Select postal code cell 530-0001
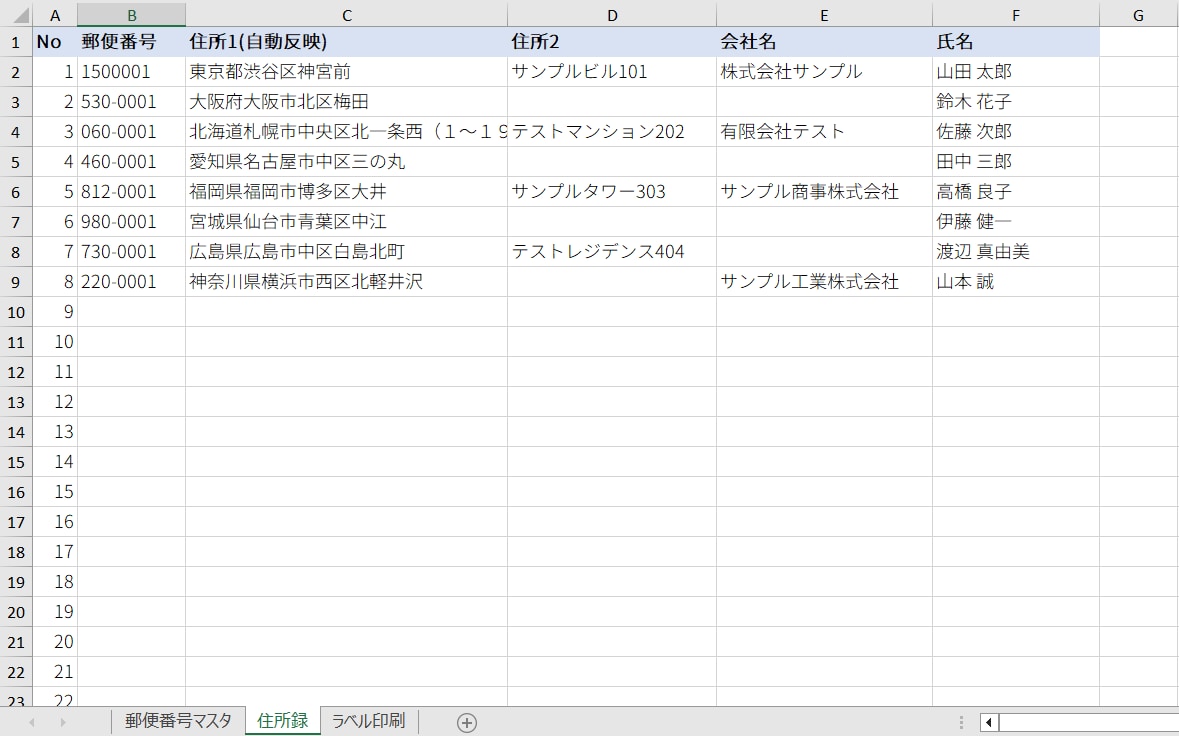The height and width of the screenshot is (736, 1179). click(132, 102)
